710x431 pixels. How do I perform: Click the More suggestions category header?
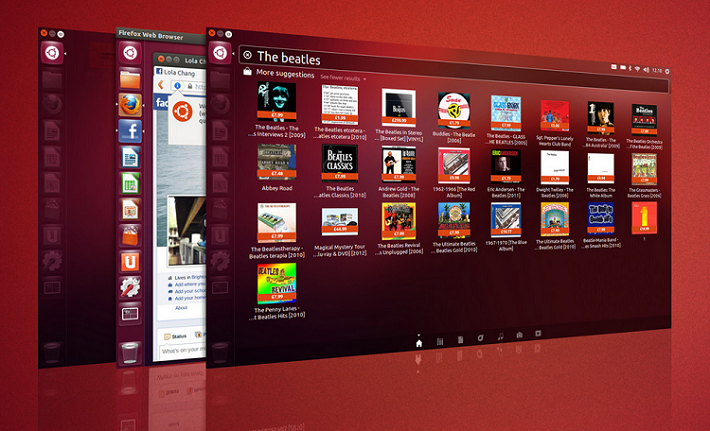click(285, 73)
